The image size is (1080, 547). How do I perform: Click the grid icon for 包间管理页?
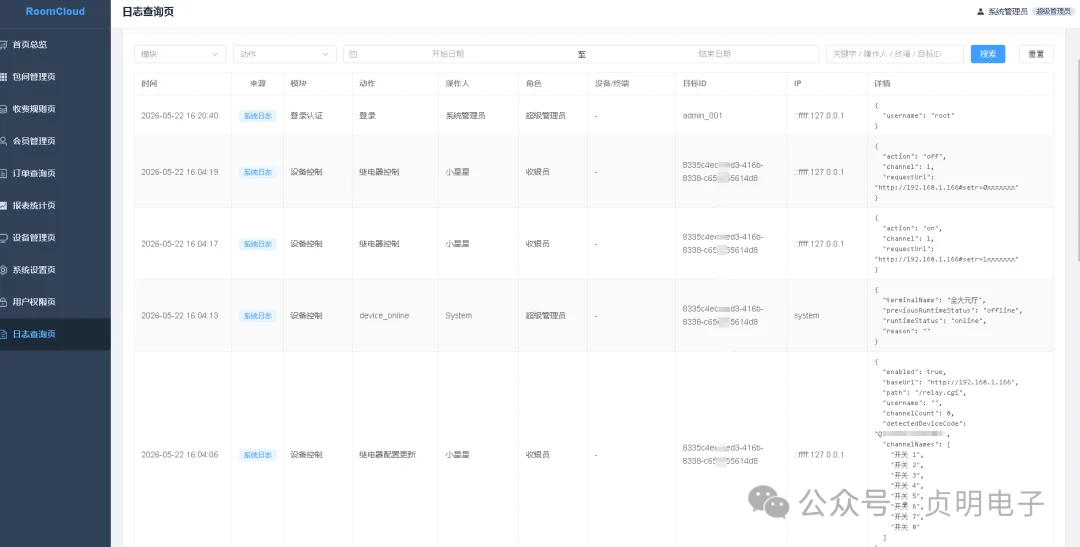click(x=3, y=77)
